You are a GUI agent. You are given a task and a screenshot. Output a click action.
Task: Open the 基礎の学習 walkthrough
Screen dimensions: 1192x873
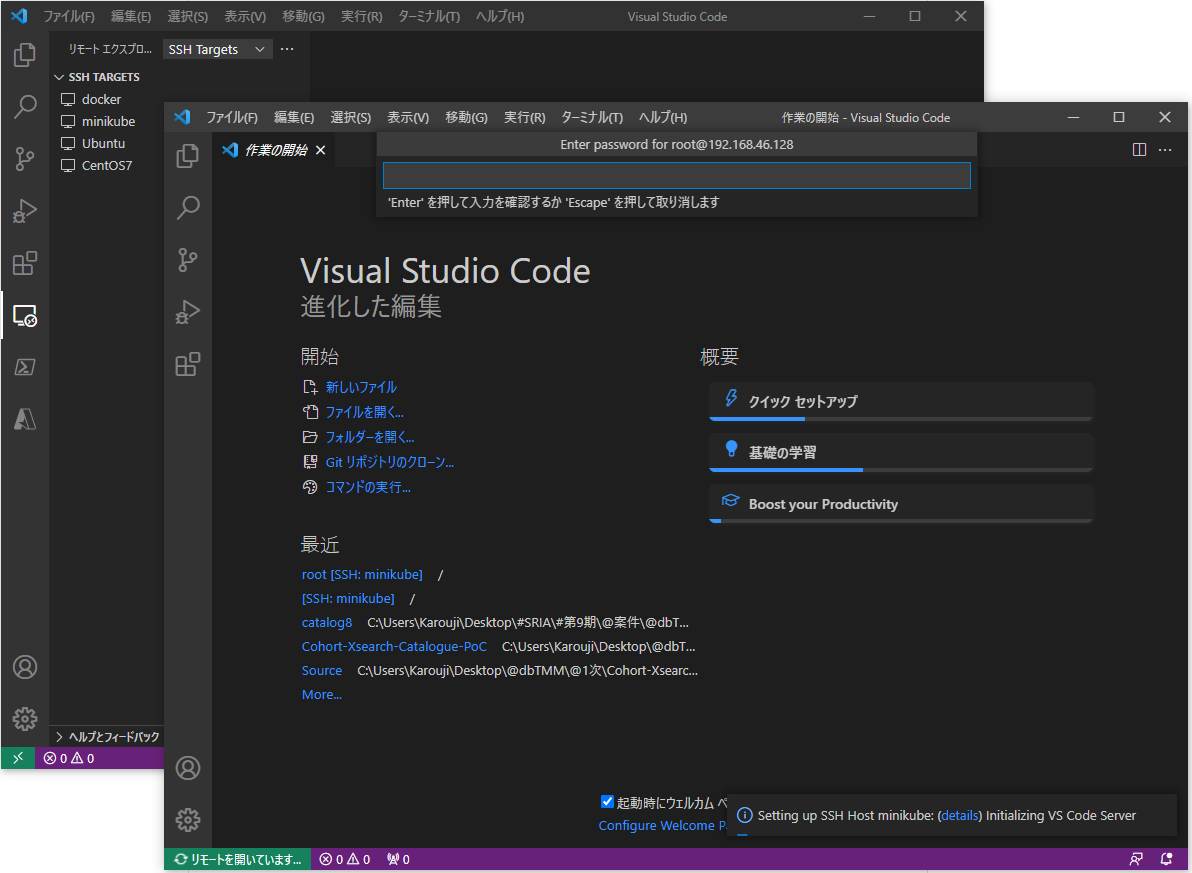[901, 452]
